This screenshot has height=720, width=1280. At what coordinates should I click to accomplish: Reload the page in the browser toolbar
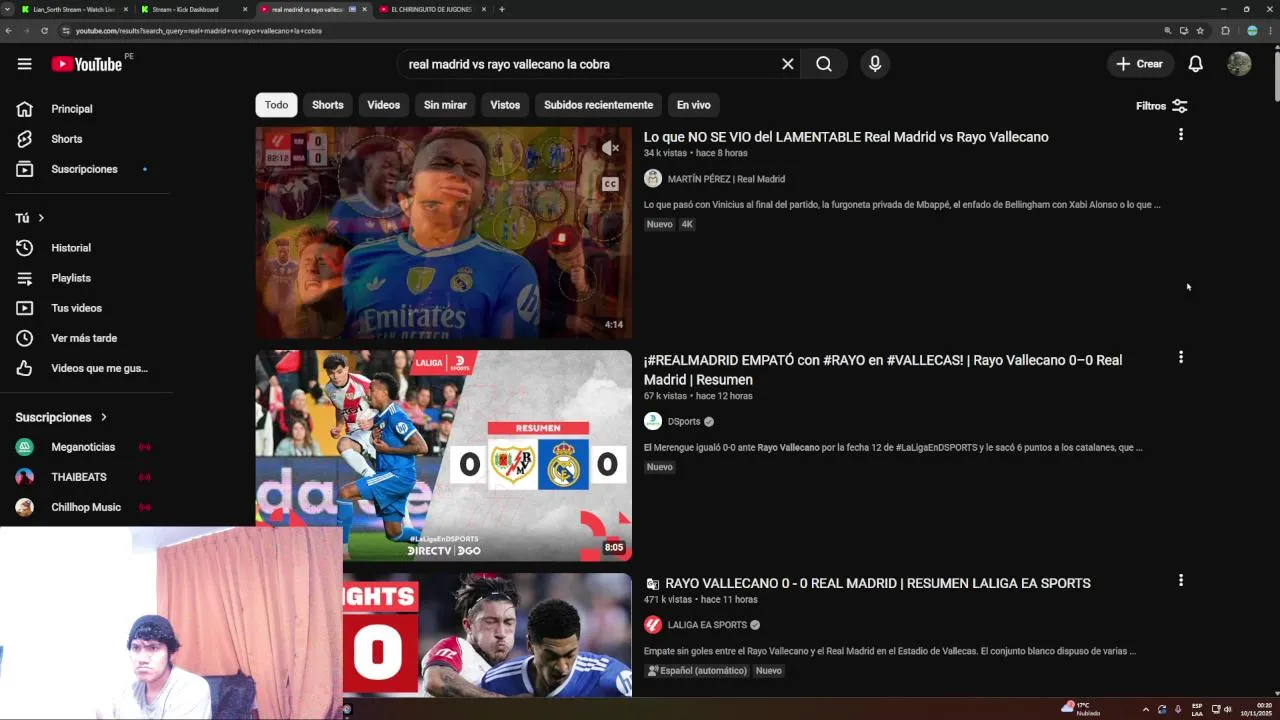[44, 31]
